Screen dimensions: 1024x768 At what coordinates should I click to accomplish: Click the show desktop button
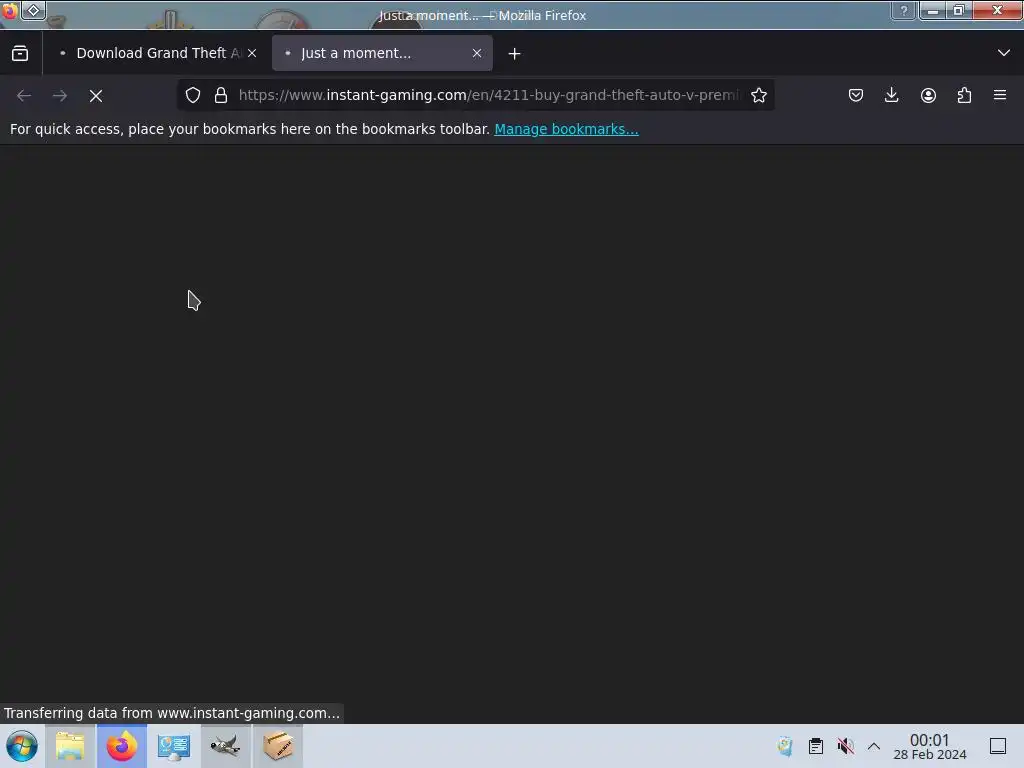tap(998, 746)
